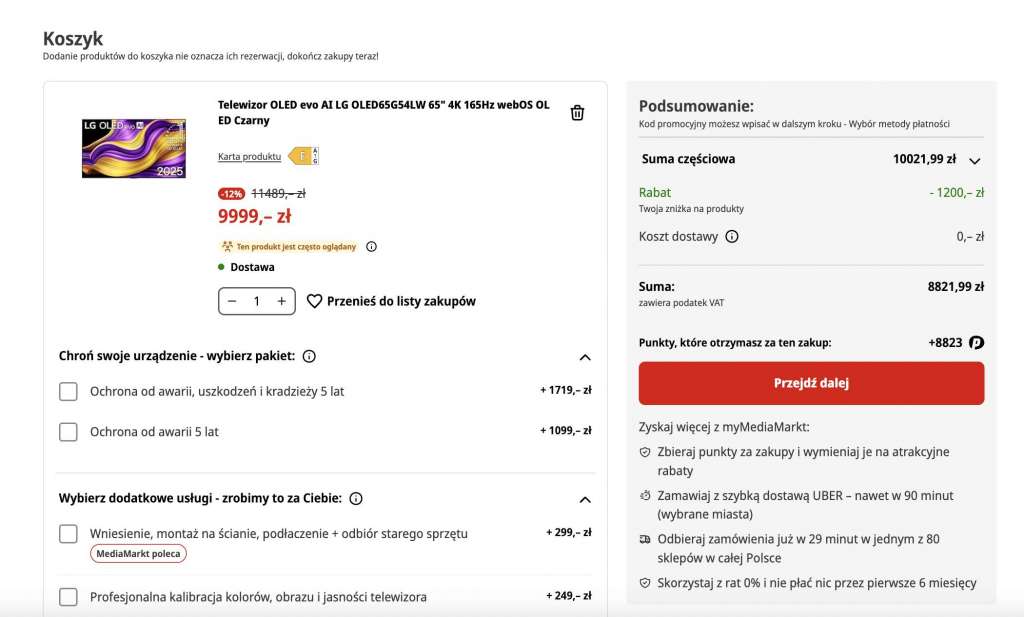Viewport: 1024px width, 617px height.
Task: Select "Profesjonalna kalibracja kolorów" checkbox
Action: point(68,596)
